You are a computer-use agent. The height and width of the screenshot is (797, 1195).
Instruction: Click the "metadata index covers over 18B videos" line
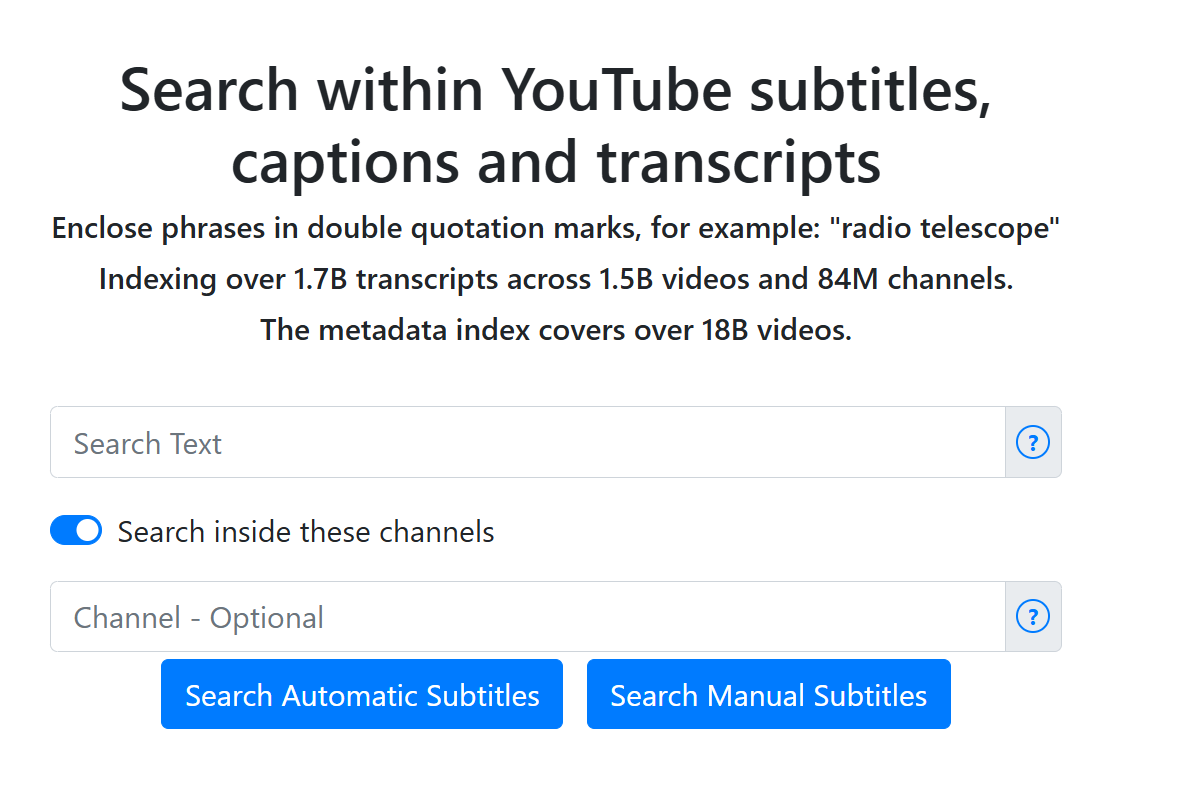pyautogui.click(x=556, y=330)
